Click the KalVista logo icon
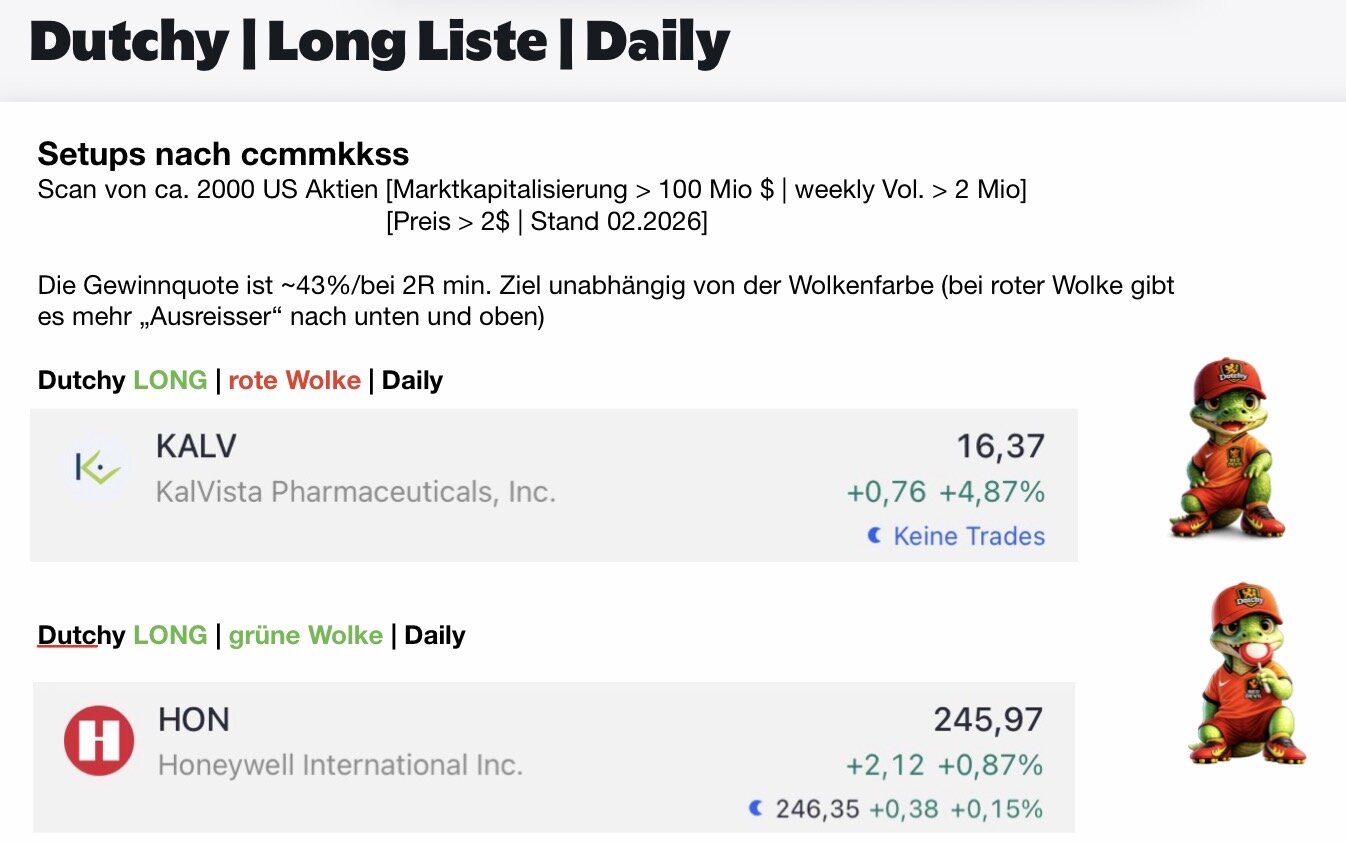1346x844 pixels. (97, 468)
